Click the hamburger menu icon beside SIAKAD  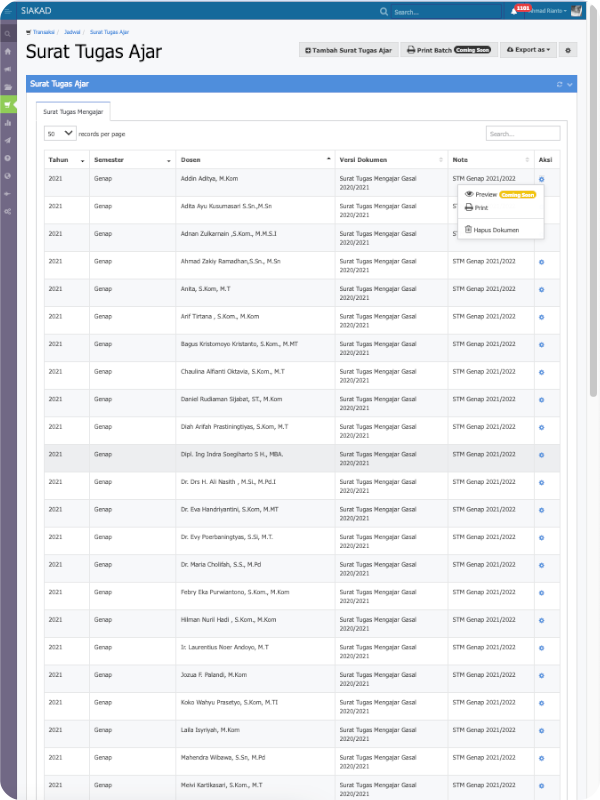[9, 11]
